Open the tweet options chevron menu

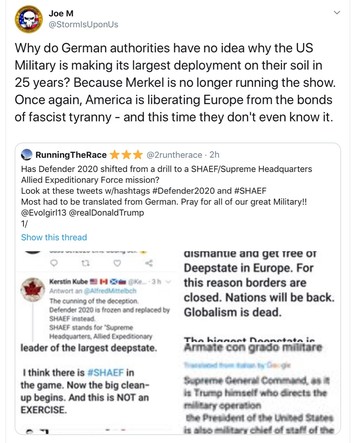point(337,13)
